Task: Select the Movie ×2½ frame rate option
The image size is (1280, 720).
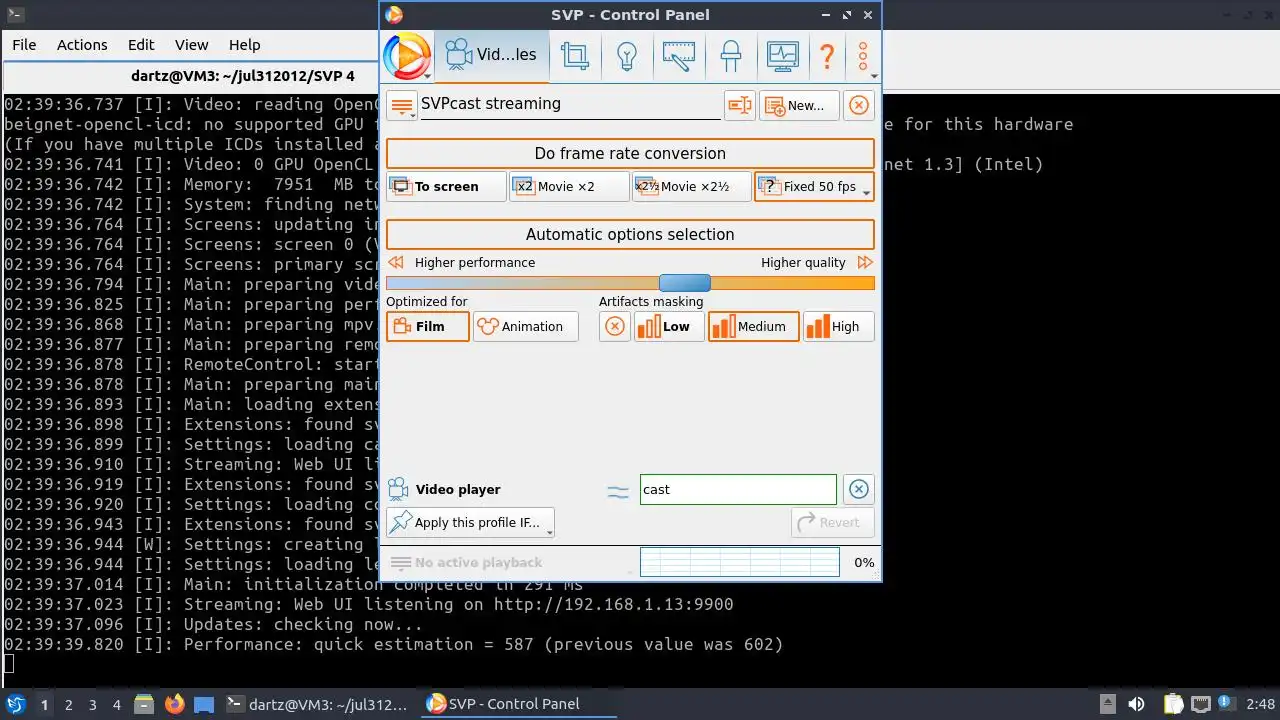Action: tap(692, 186)
